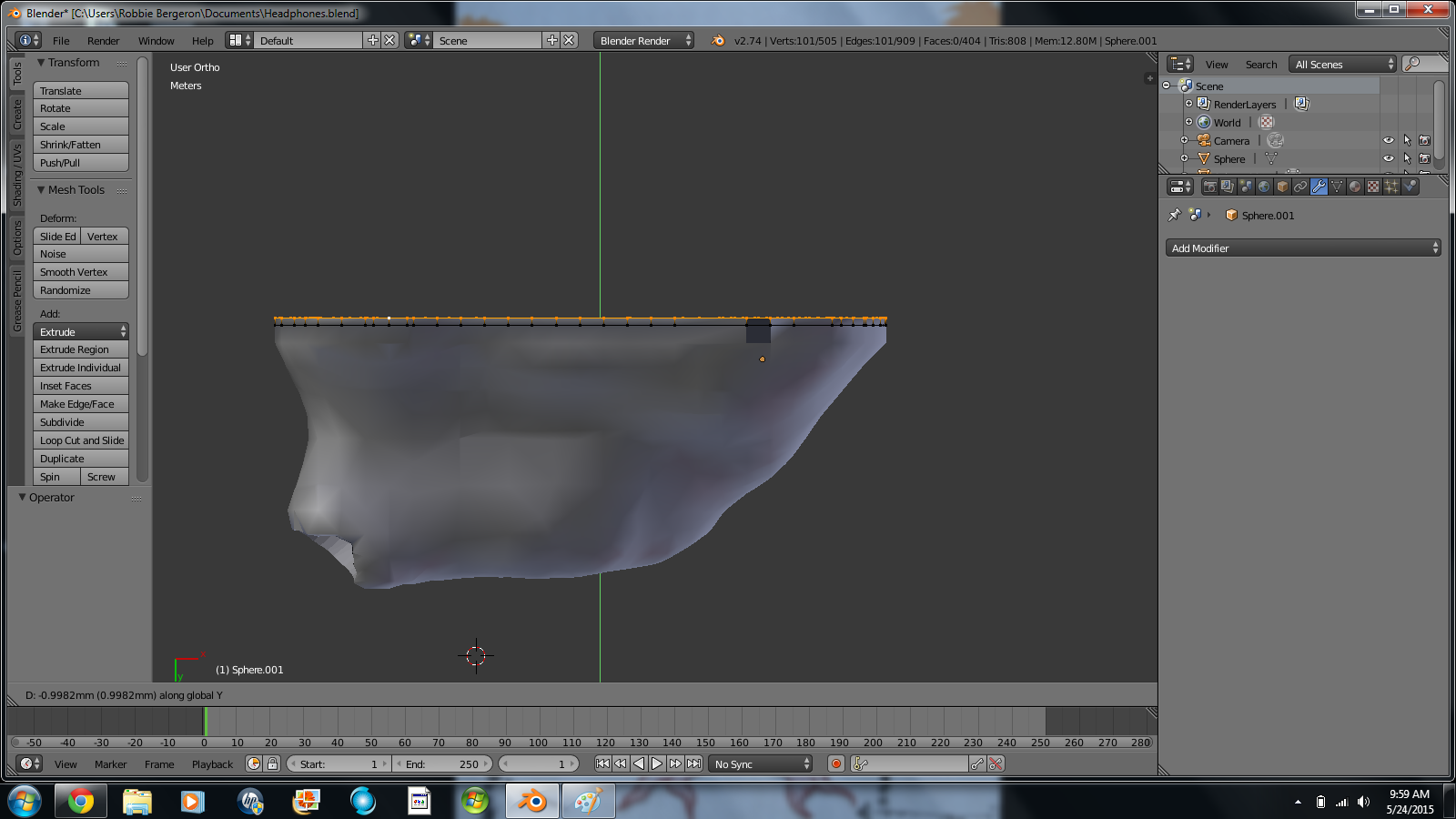1456x819 pixels.
Task: Click the Timeline editor type icon
Action: point(29,763)
